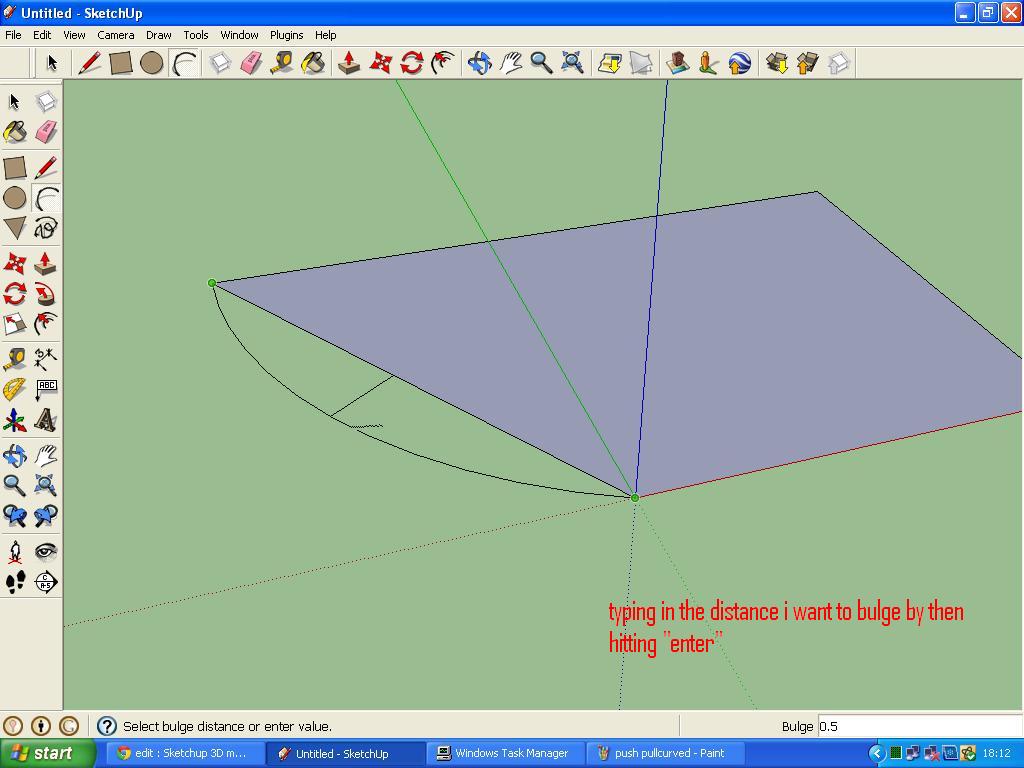The width and height of the screenshot is (1024, 768).
Task: Open the Camera menu
Action: click(116, 35)
